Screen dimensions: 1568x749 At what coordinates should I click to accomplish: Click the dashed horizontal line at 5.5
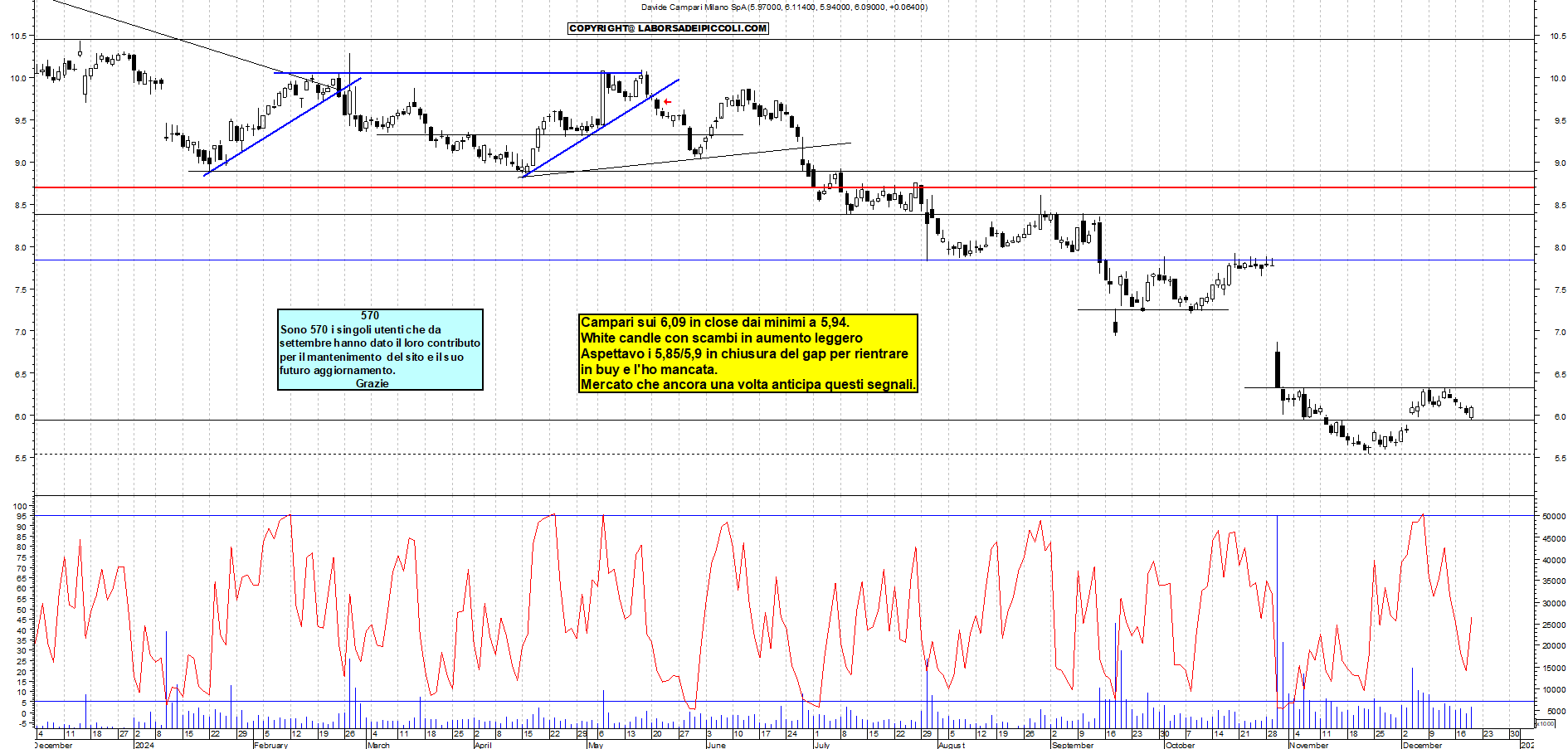pyautogui.click(x=784, y=454)
